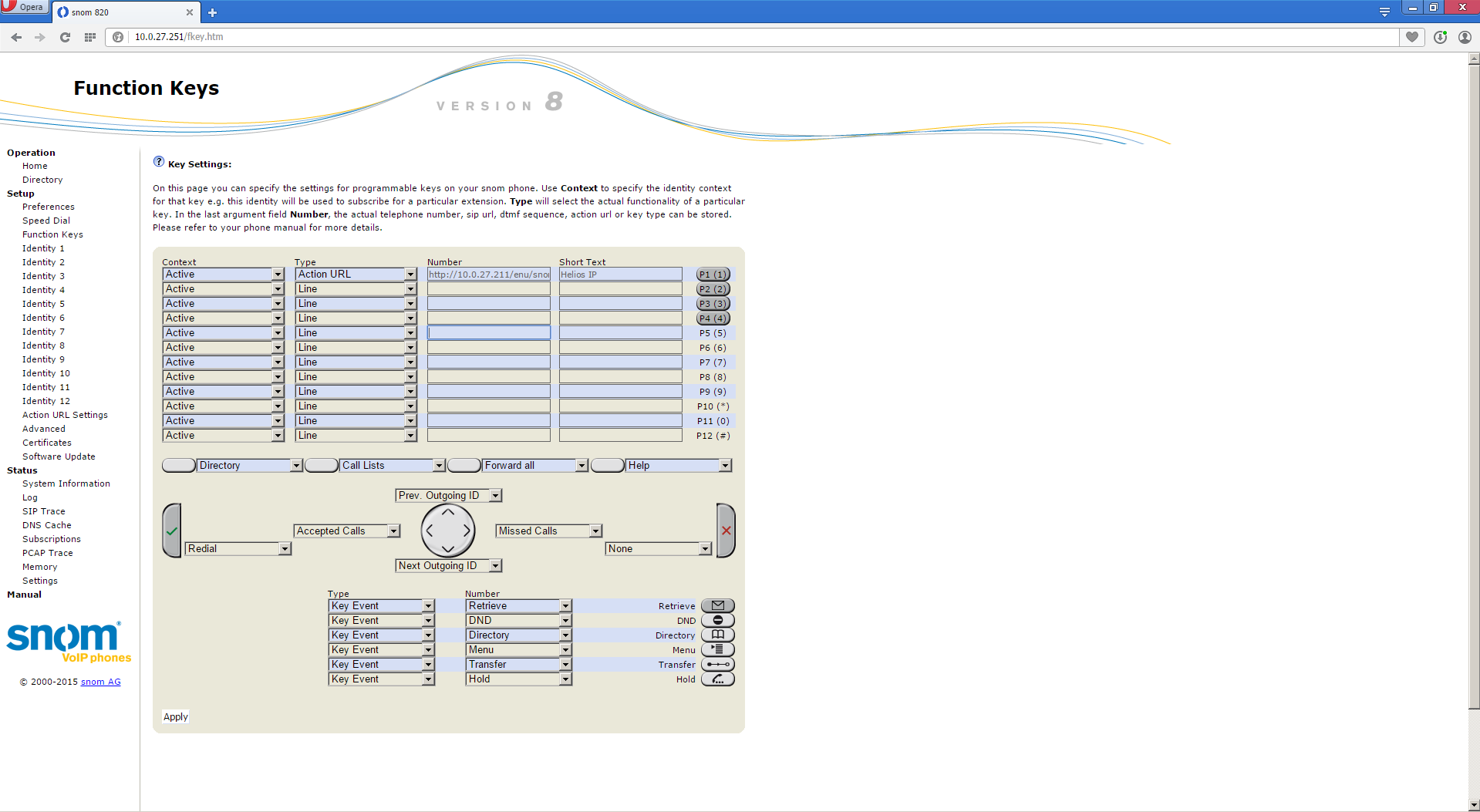Click the Number field for P5

(489, 333)
